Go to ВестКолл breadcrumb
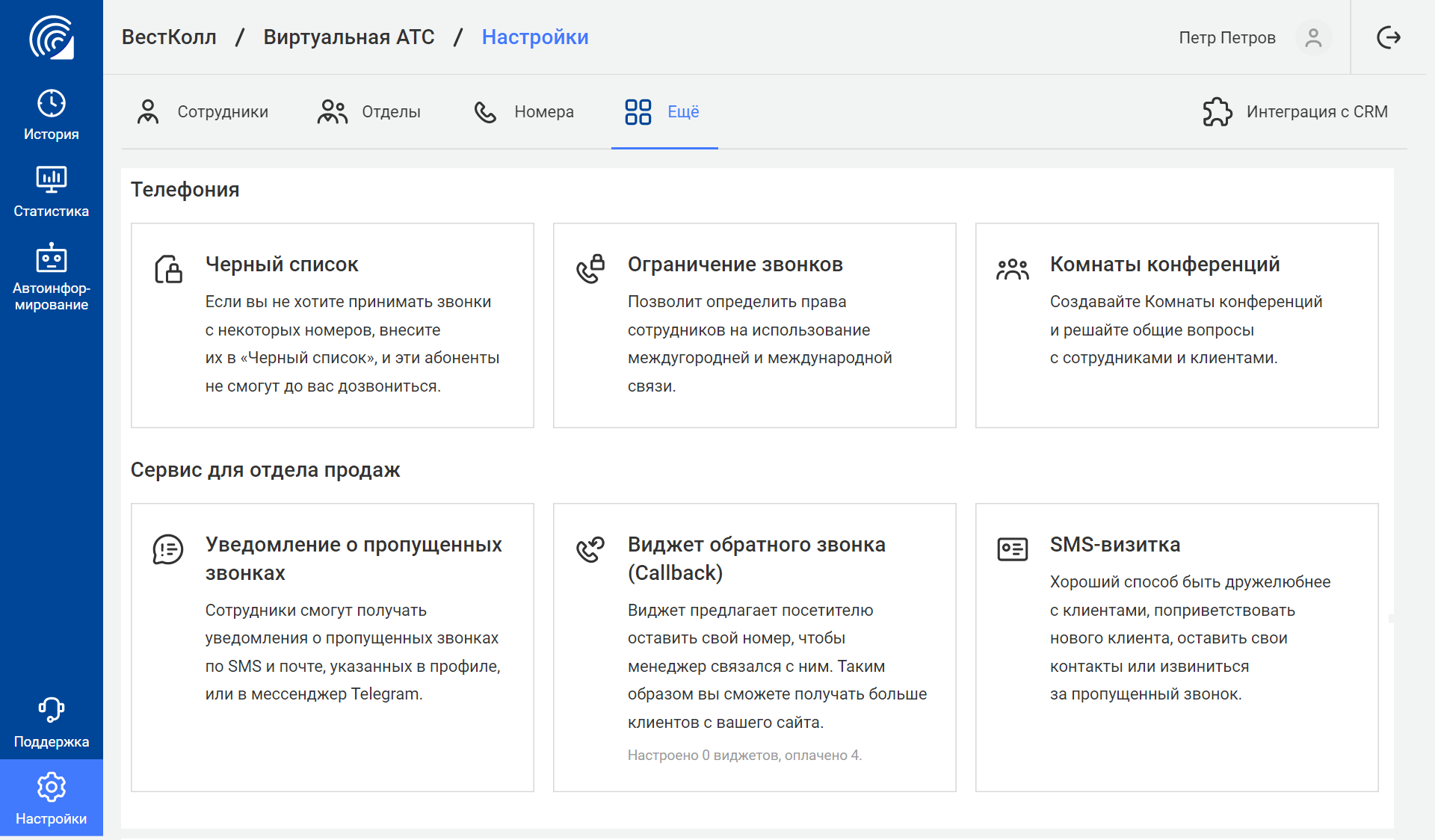1435x840 pixels. pyautogui.click(x=169, y=37)
